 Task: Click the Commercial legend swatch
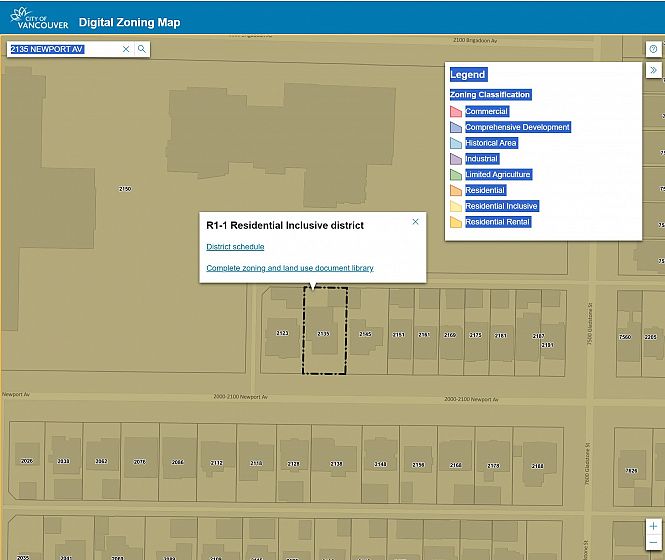point(456,111)
